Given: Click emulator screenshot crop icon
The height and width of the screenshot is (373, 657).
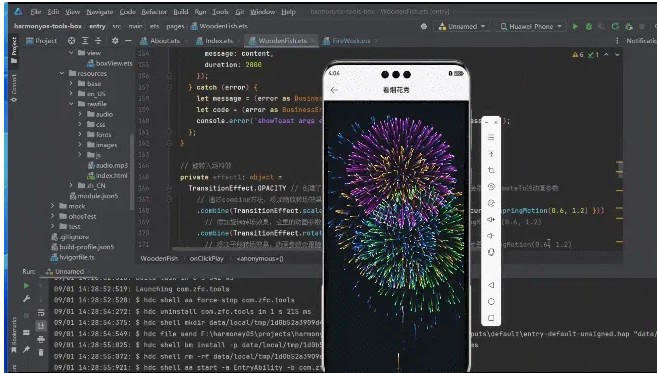Looking at the screenshot, I should [x=491, y=170].
